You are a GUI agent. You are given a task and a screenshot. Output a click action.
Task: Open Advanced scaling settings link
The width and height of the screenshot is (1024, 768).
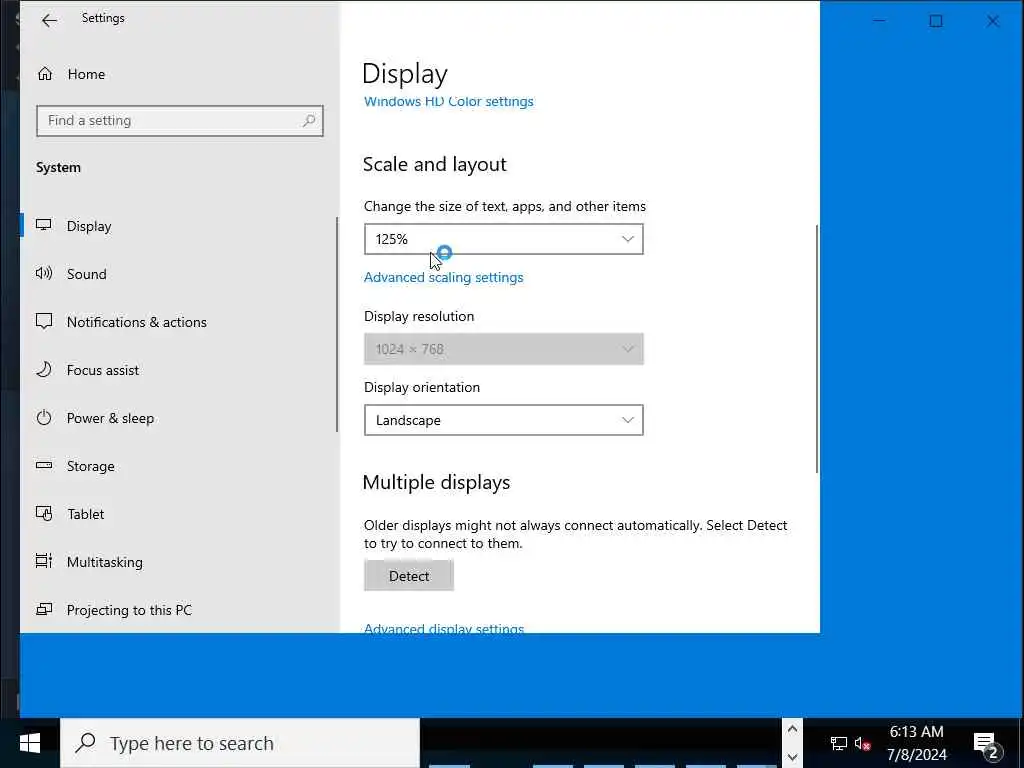click(443, 278)
